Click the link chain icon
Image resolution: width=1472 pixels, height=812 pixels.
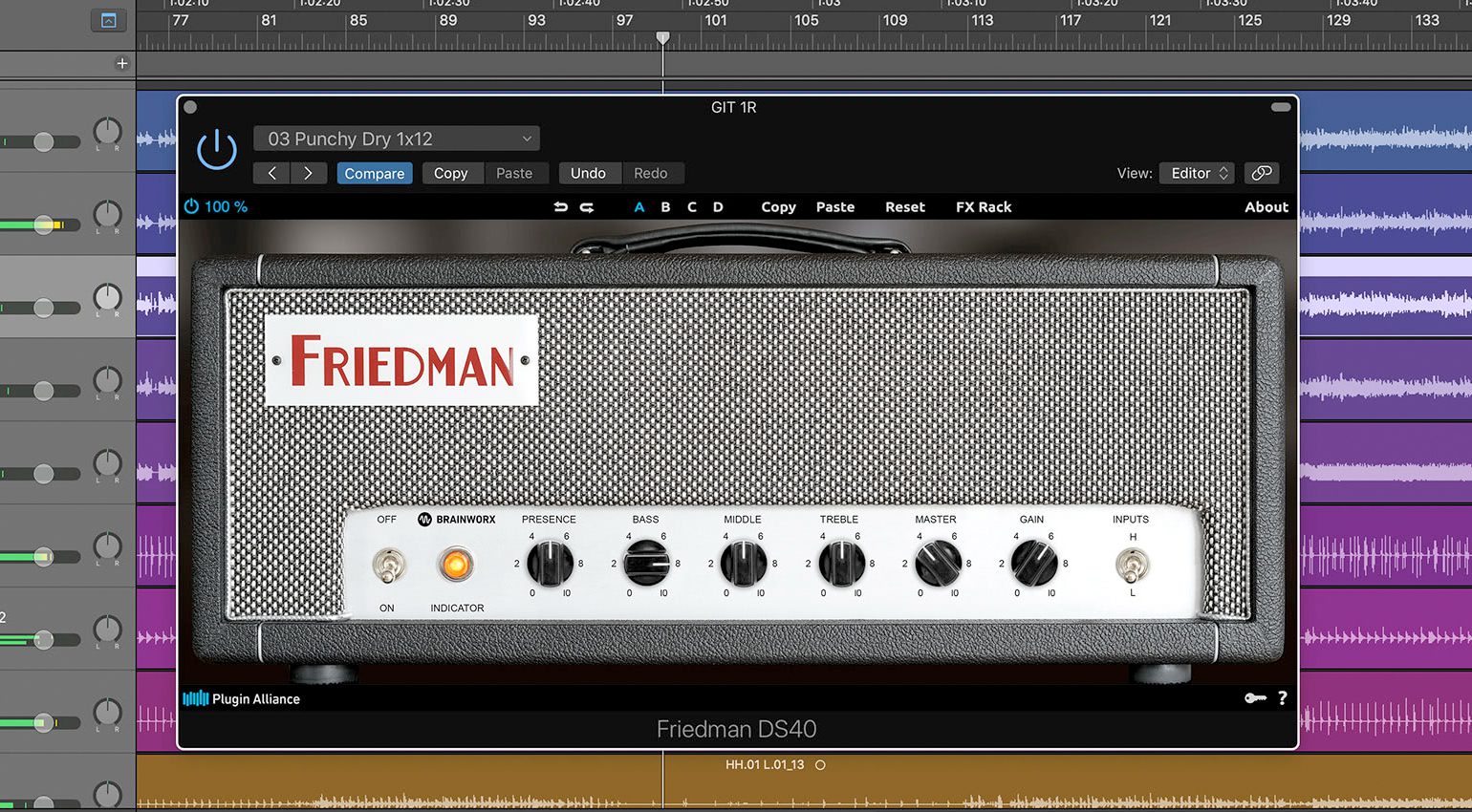[x=1262, y=173]
